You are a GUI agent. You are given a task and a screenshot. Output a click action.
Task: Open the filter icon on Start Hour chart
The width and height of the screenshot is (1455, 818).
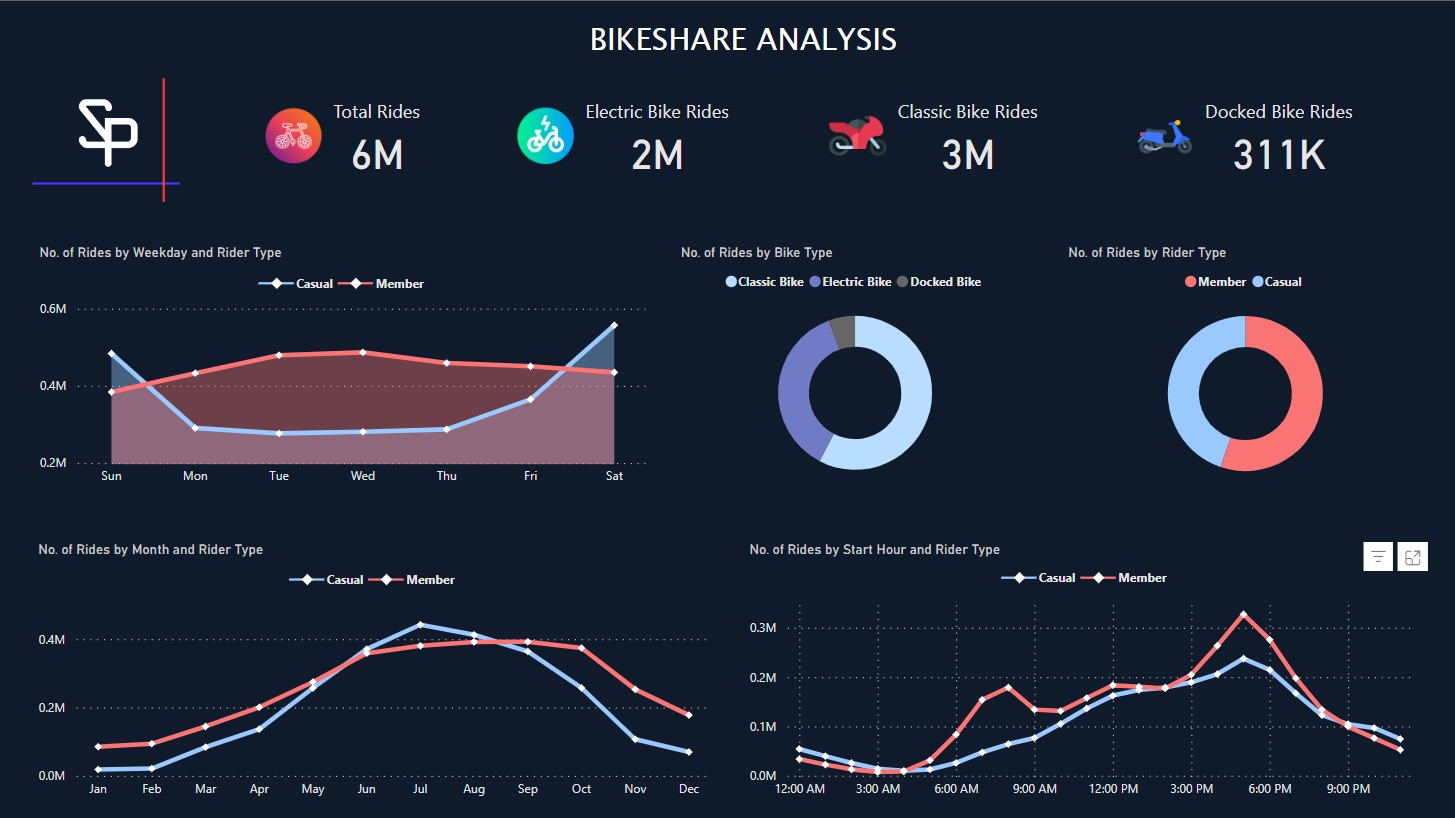pyautogui.click(x=1378, y=557)
